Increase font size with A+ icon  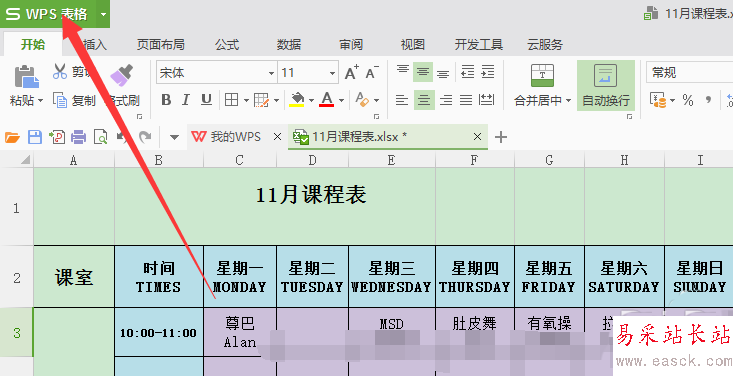point(352,72)
